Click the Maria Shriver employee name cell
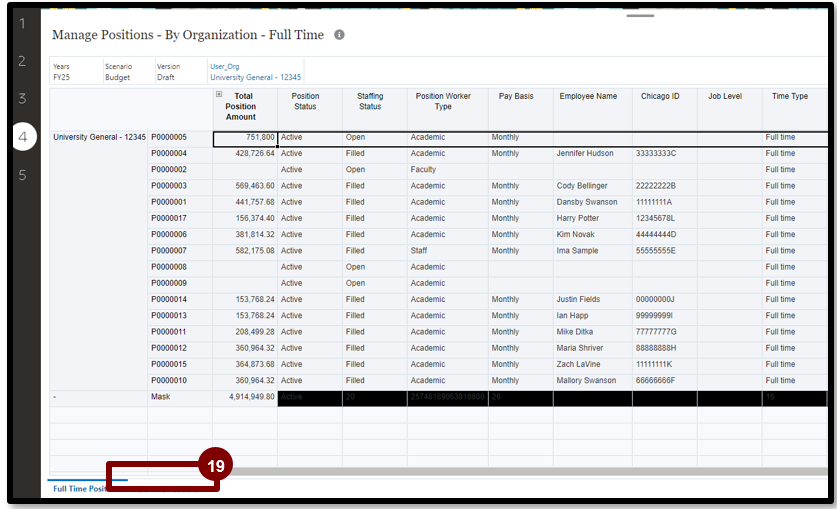The width and height of the screenshot is (837, 509). click(x=593, y=348)
